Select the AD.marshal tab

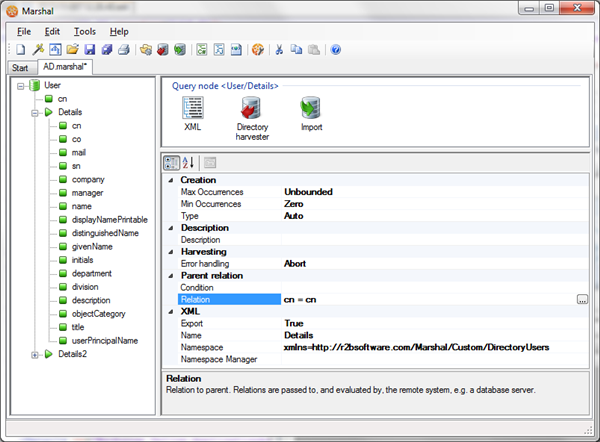[x=65, y=67]
